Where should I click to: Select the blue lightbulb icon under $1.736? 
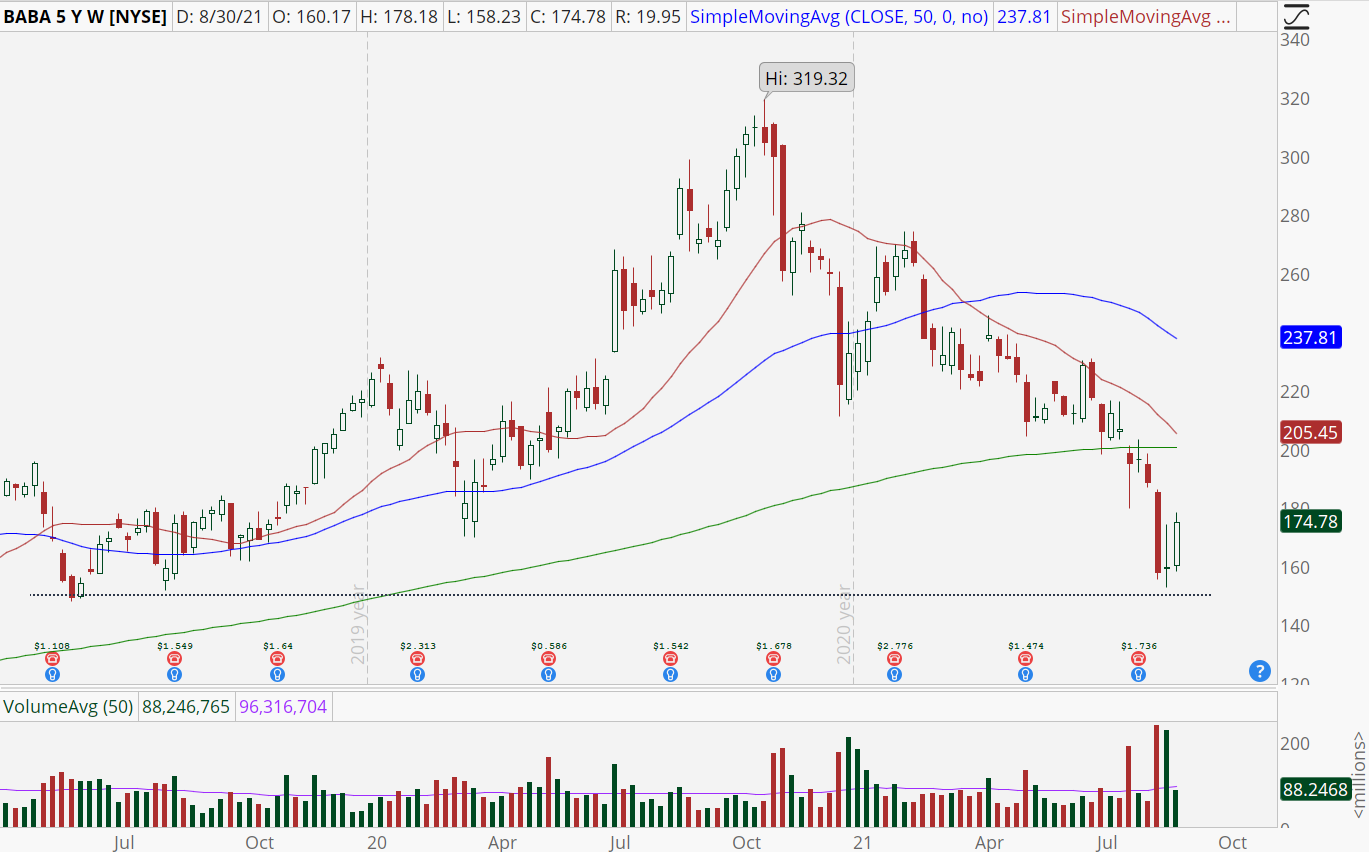[x=1138, y=674]
